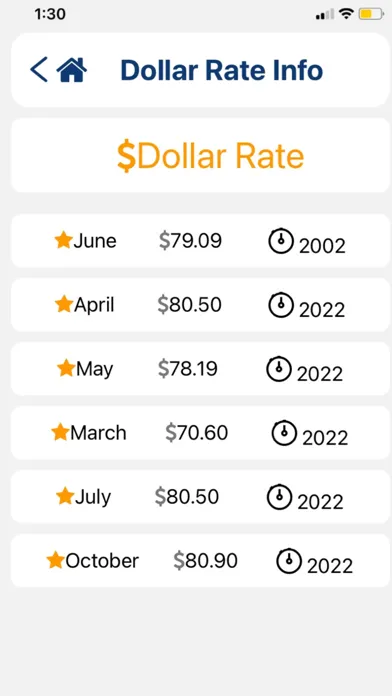
Task: Tap the $Dollar Rate banner
Action: click(x=200, y=155)
